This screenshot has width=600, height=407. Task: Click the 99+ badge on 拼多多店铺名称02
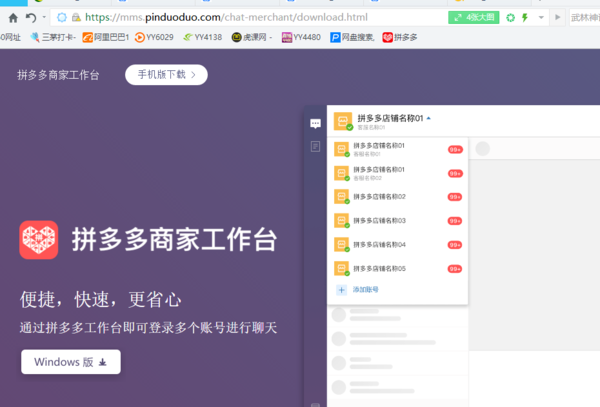455,197
